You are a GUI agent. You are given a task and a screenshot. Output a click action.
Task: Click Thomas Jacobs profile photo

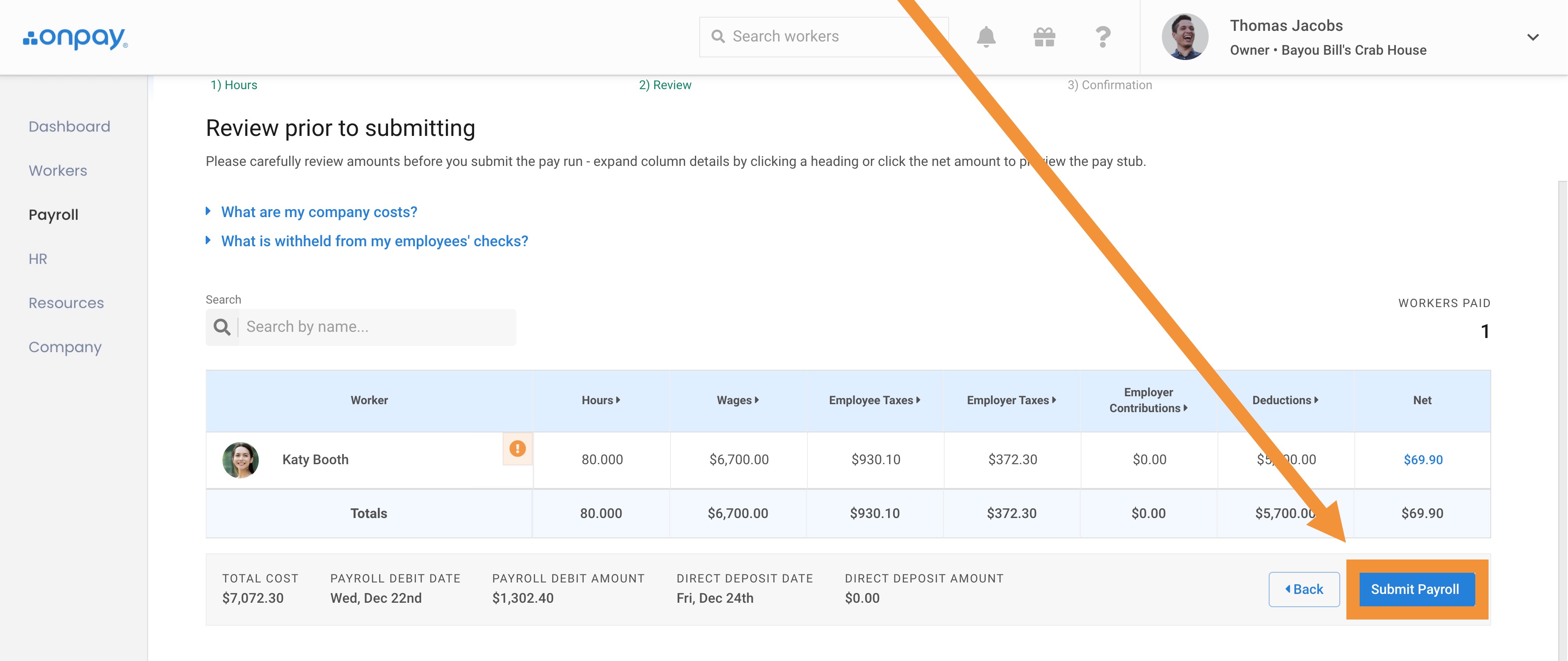coord(1184,37)
